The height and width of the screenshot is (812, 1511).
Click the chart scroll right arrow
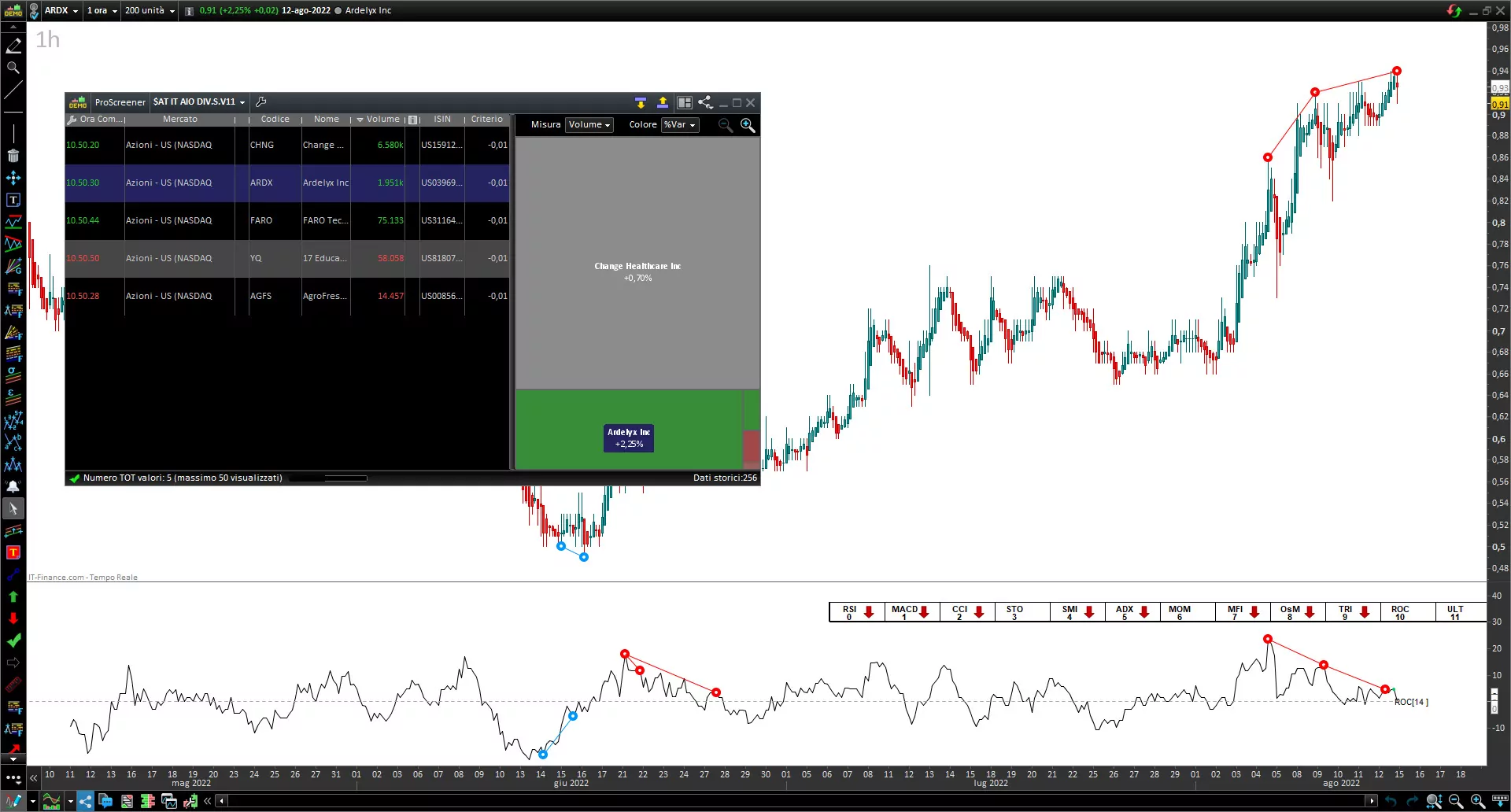pos(1372,801)
